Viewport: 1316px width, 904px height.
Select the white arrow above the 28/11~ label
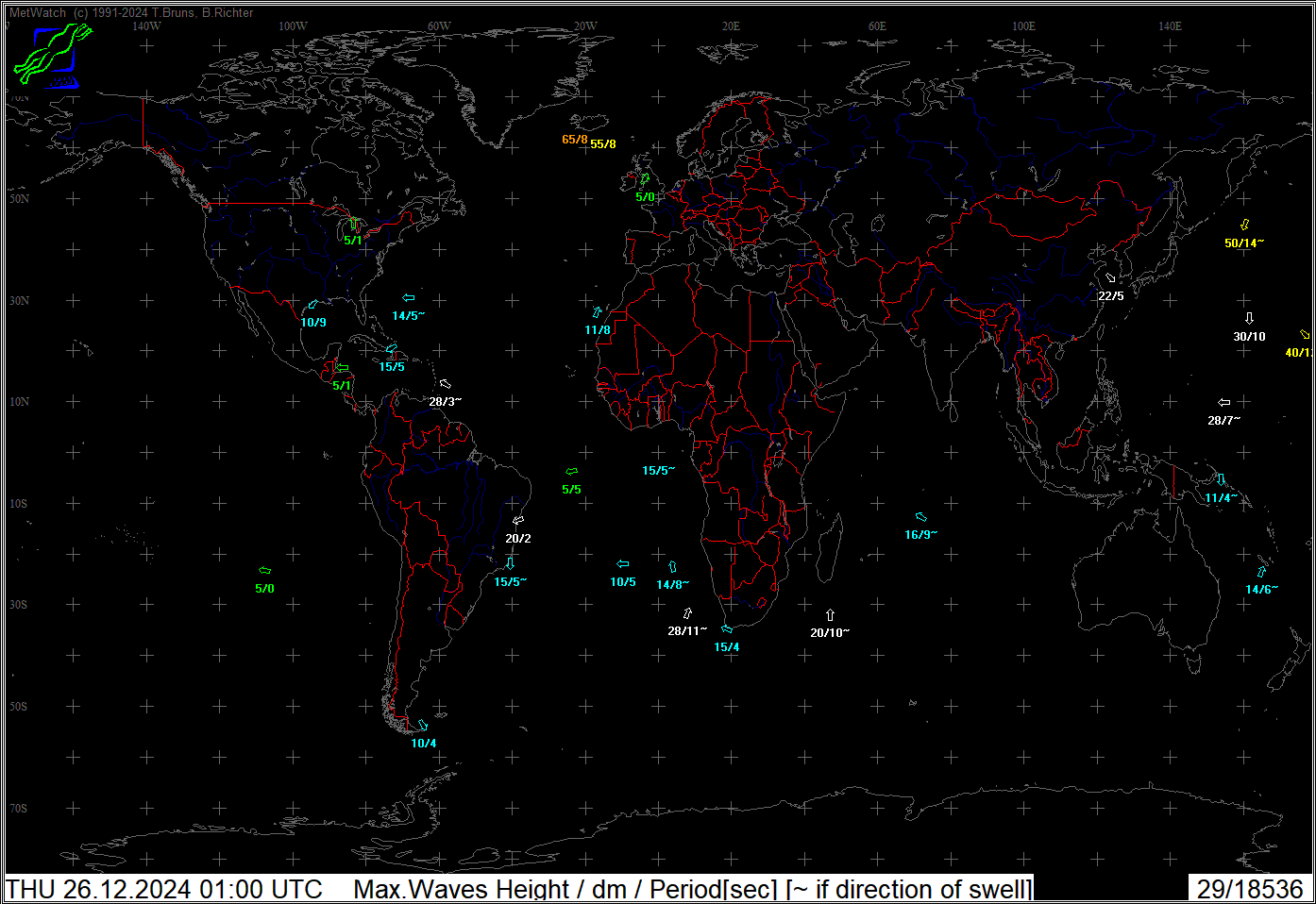(x=687, y=613)
